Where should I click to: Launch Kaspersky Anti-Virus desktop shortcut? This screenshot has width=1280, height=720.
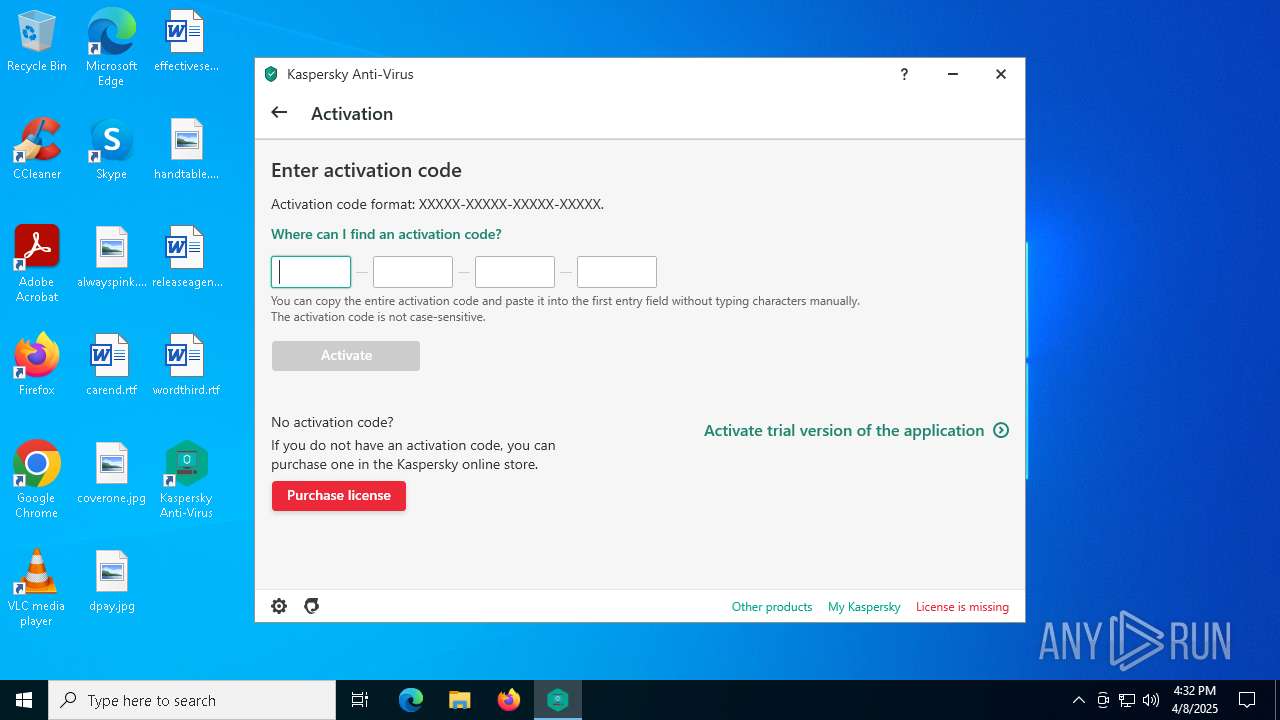186,480
